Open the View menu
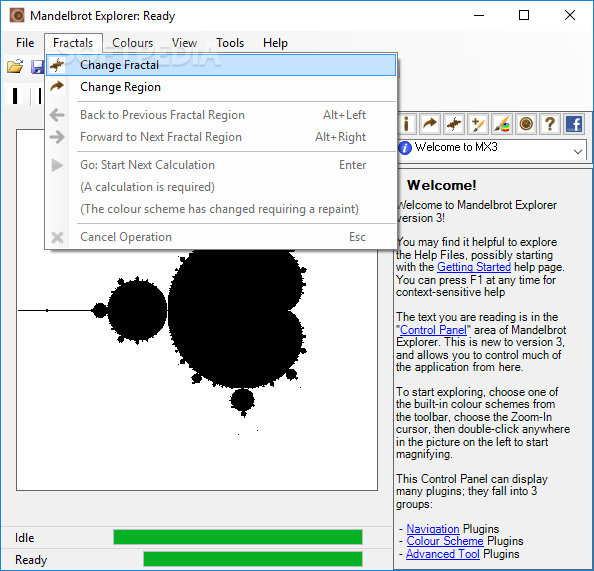Viewport: 594px width, 571px height. point(184,43)
